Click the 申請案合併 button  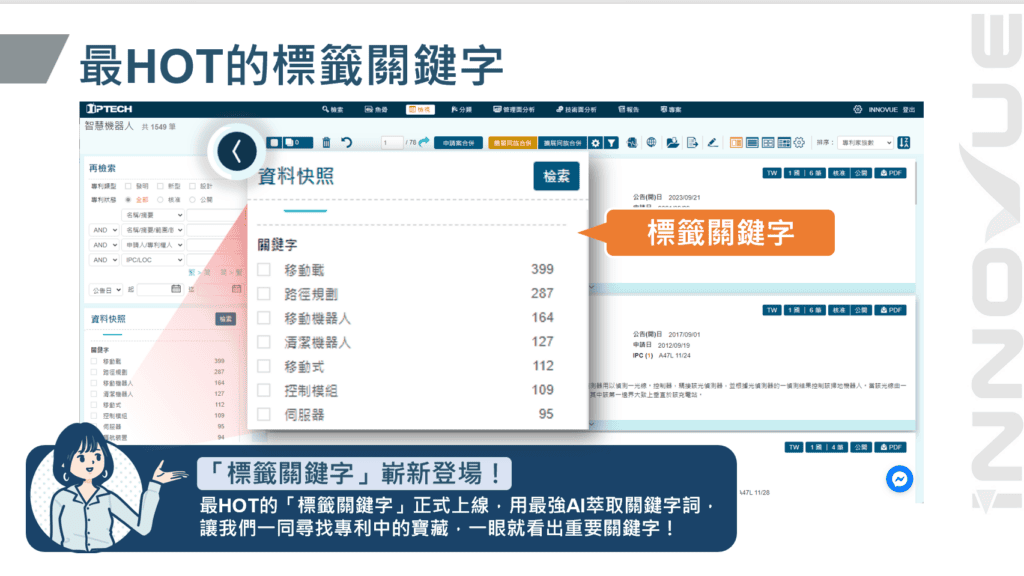click(459, 143)
